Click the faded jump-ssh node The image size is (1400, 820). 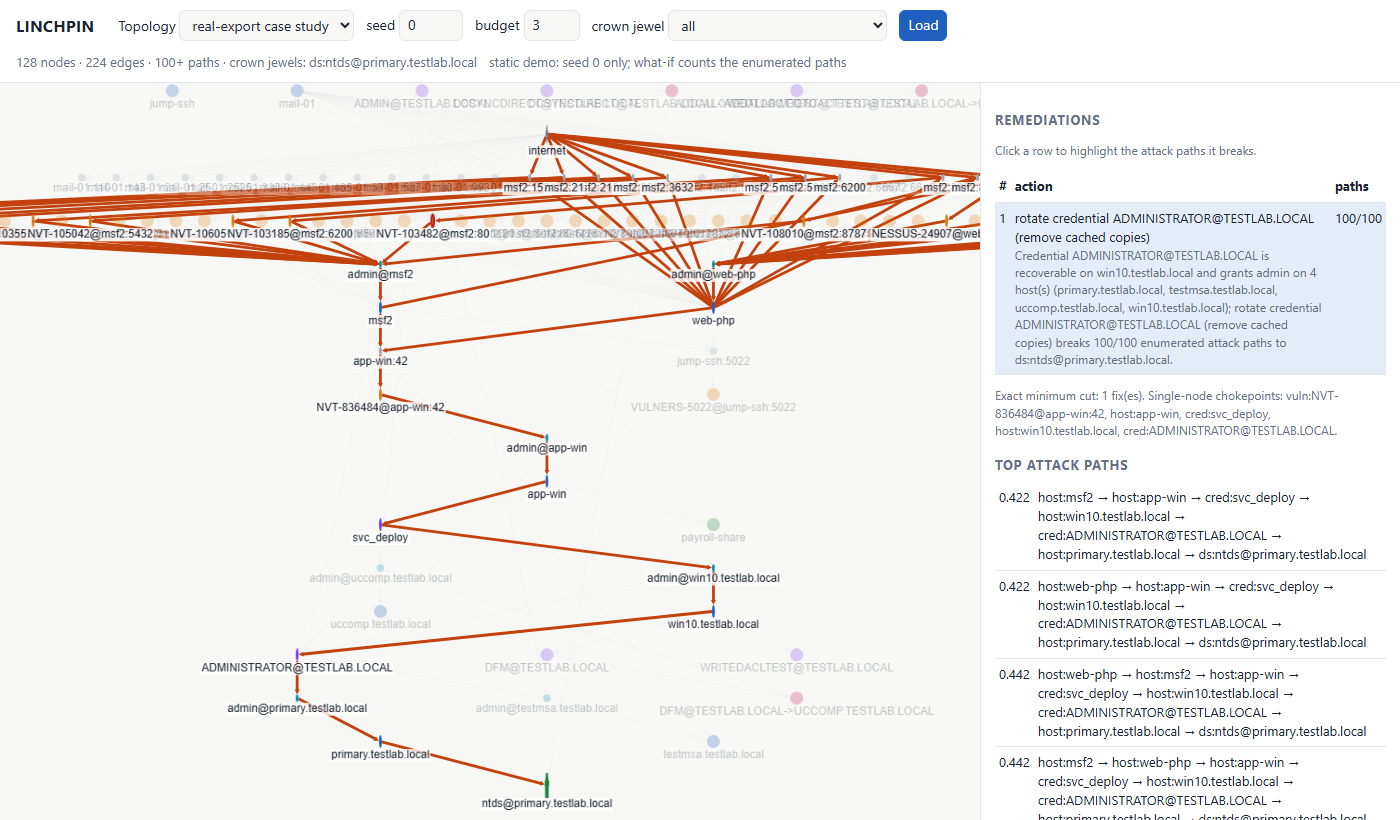pyautogui.click(x=172, y=90)
